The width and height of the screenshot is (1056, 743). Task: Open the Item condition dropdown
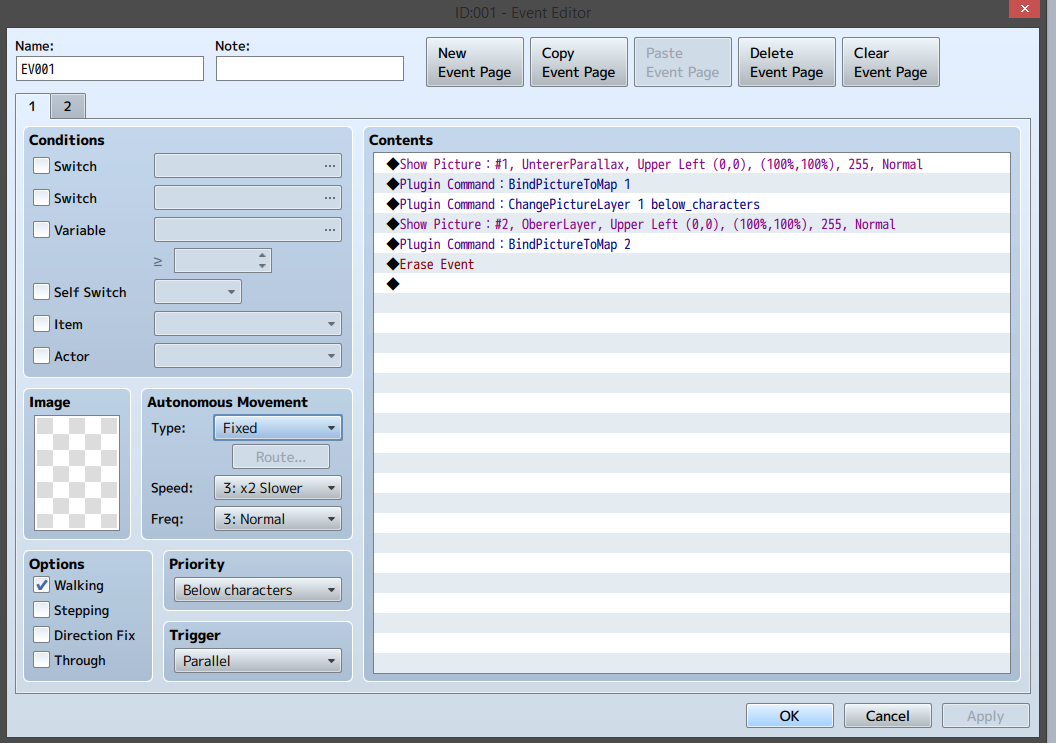click(248, 324)
